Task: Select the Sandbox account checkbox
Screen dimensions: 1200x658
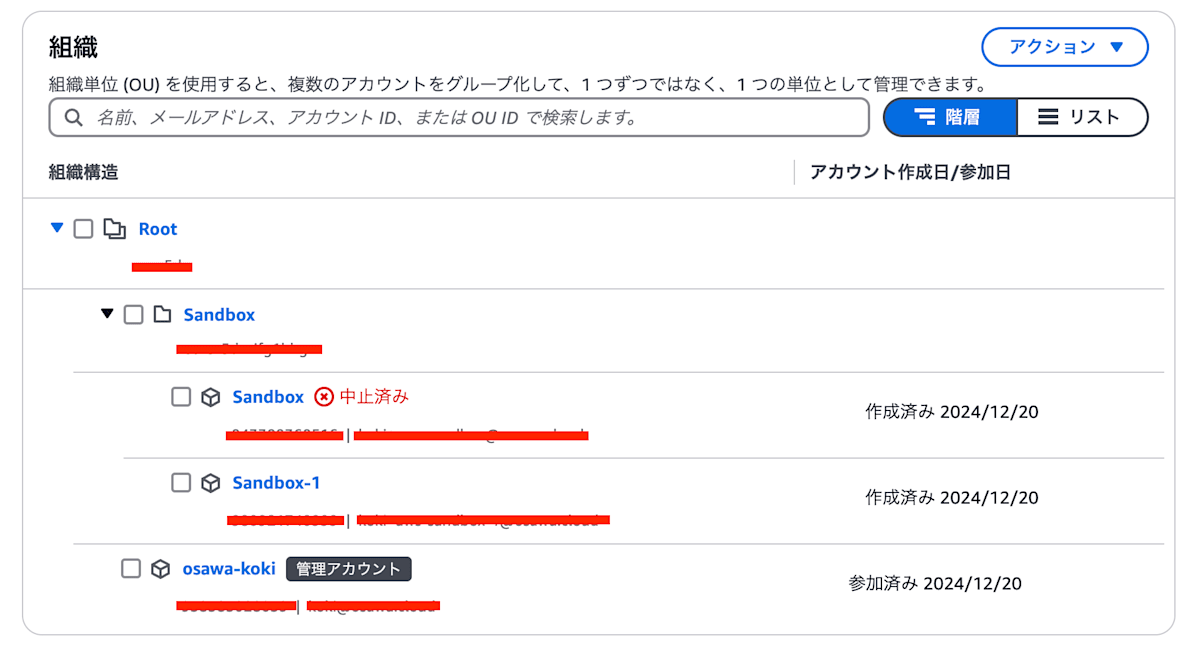Action: click(x=181, y=397)
